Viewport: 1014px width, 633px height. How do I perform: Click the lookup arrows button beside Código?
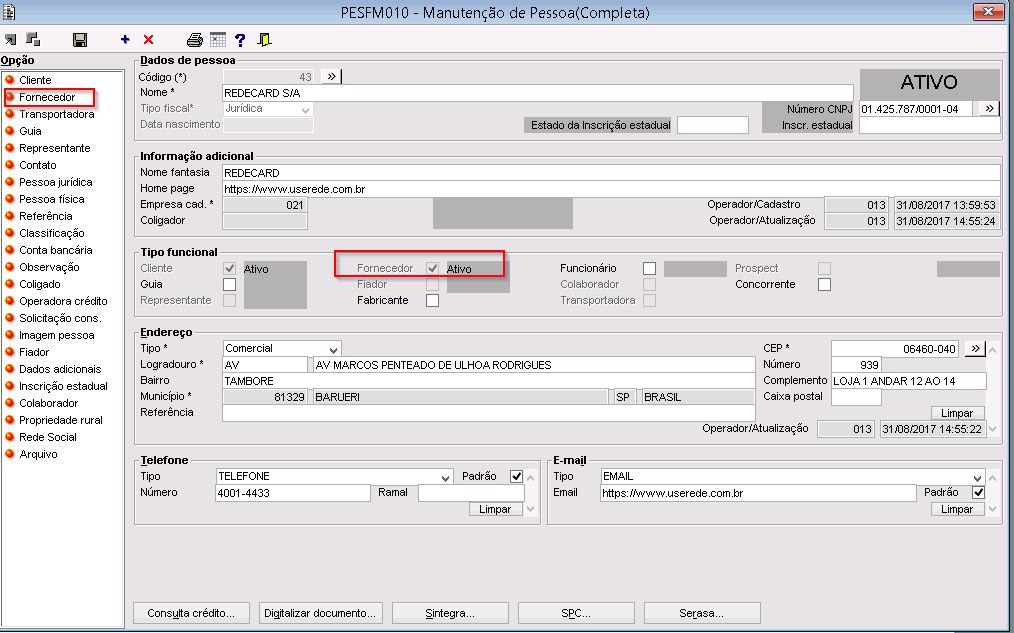(331, 76)
